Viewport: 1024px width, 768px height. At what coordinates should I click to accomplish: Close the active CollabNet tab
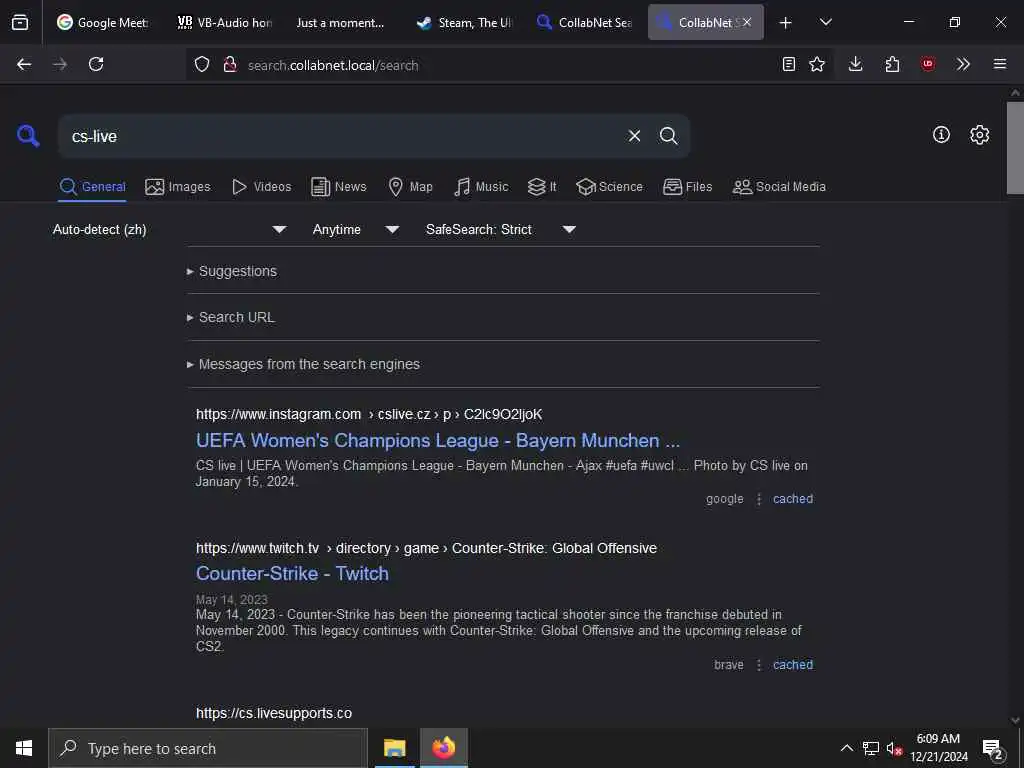tap(746, 22)
